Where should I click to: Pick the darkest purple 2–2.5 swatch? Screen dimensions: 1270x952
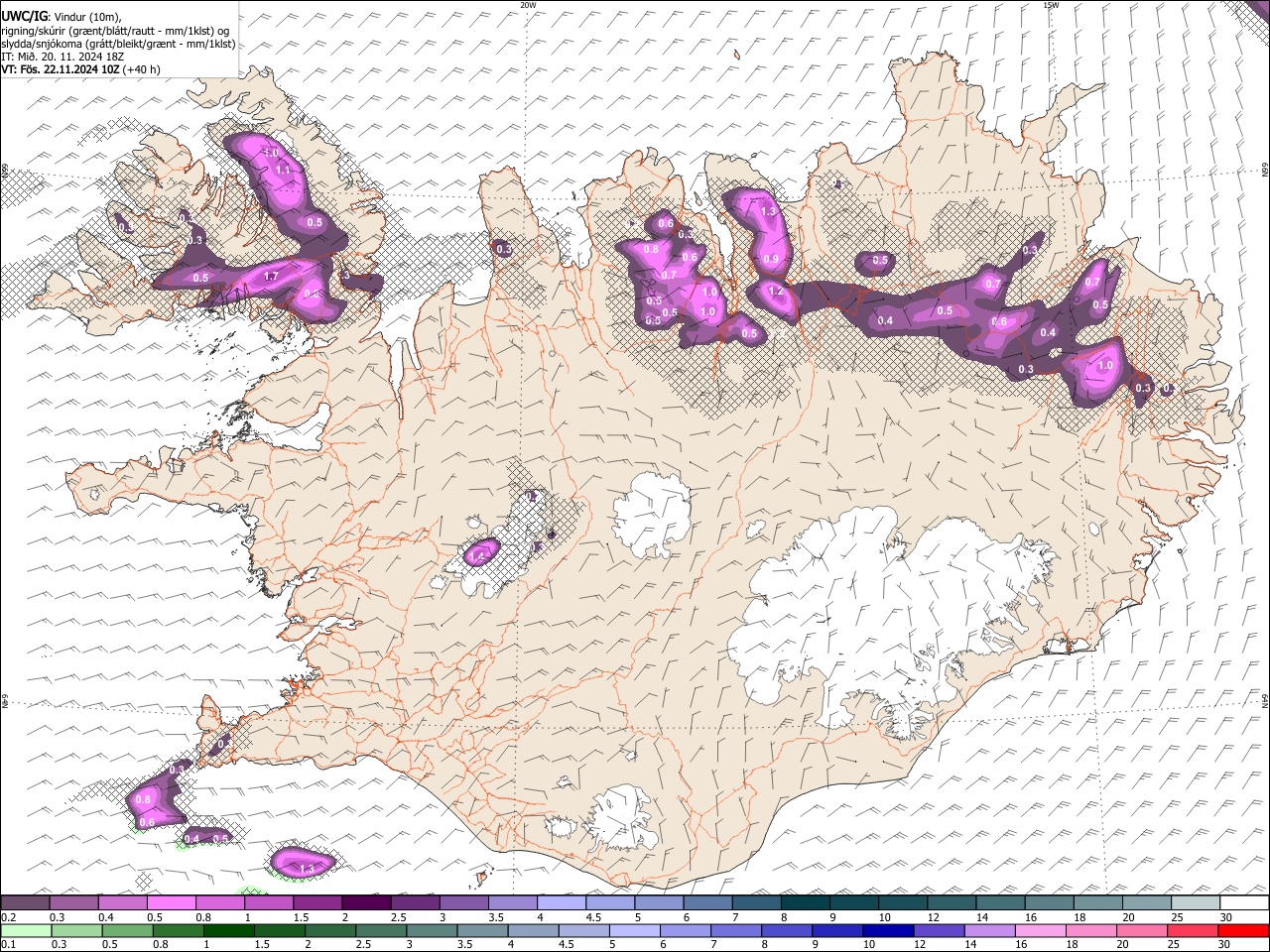[x=366, y=902]
